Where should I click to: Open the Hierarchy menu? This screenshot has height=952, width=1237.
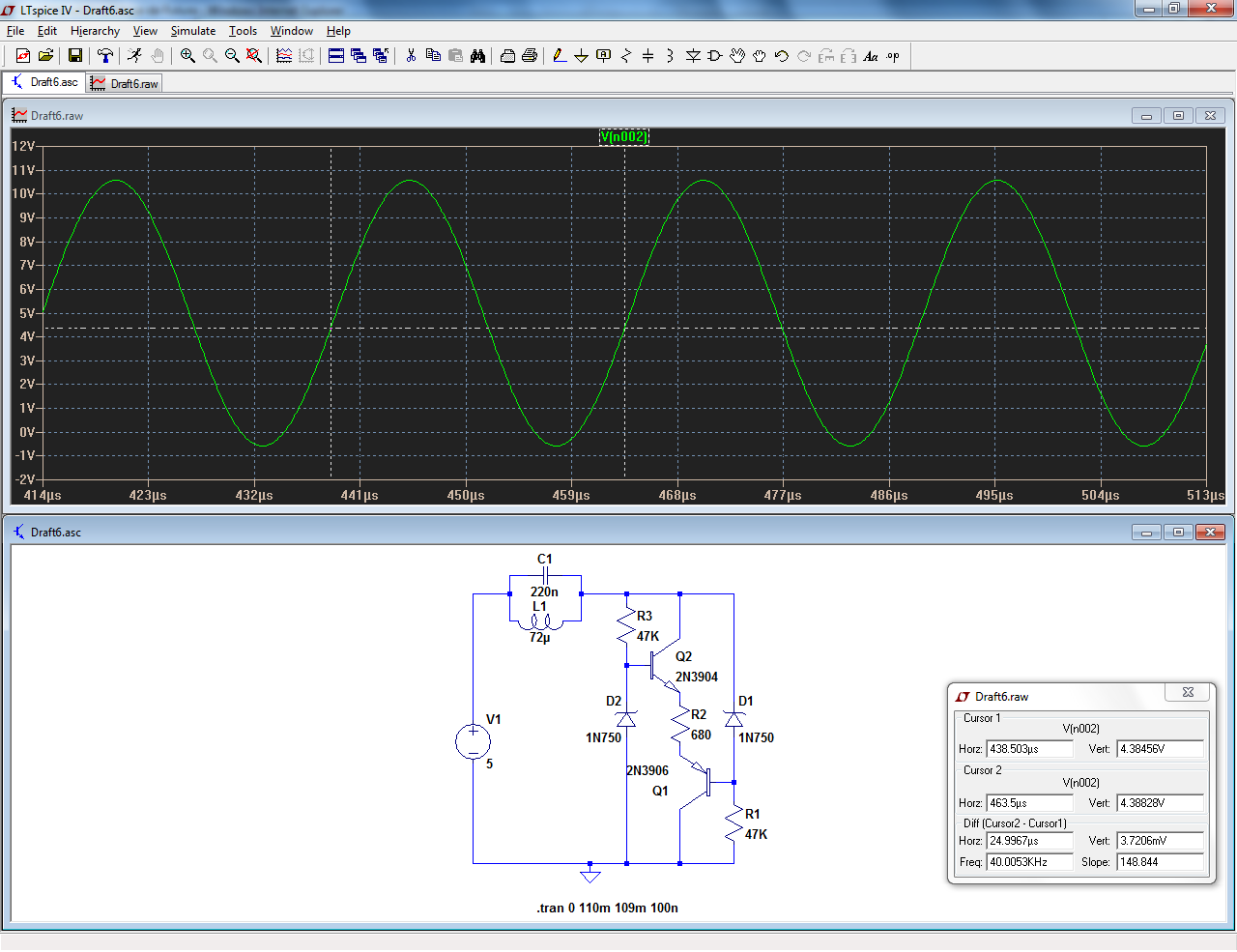pyautogui.click(x=95, y=31)
